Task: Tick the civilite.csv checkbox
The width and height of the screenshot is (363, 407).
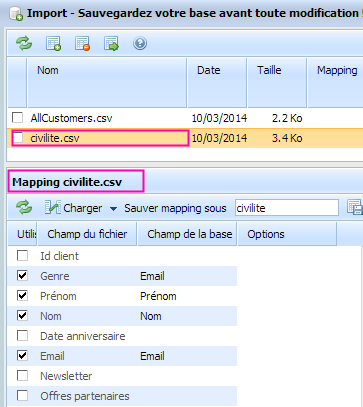Action: 17,138
